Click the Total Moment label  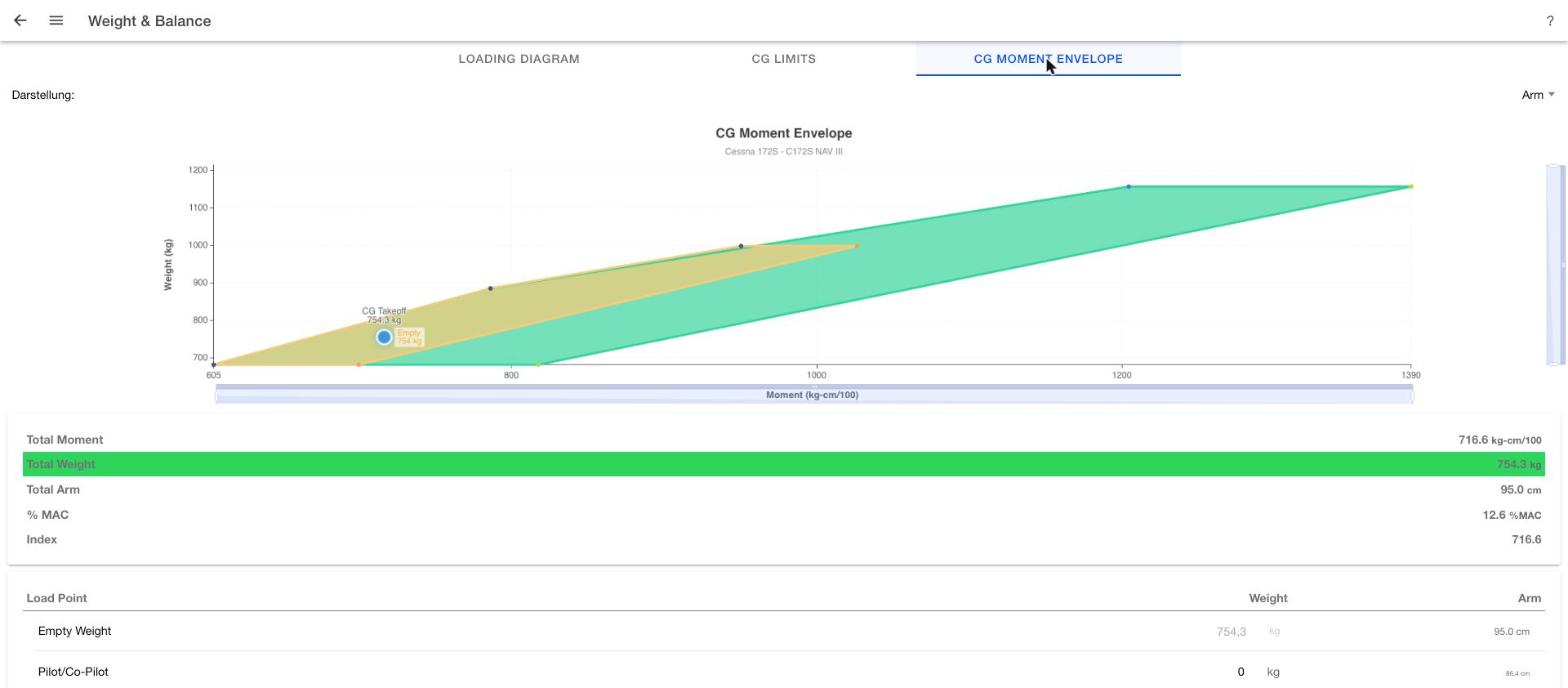(x=65, y=440)
